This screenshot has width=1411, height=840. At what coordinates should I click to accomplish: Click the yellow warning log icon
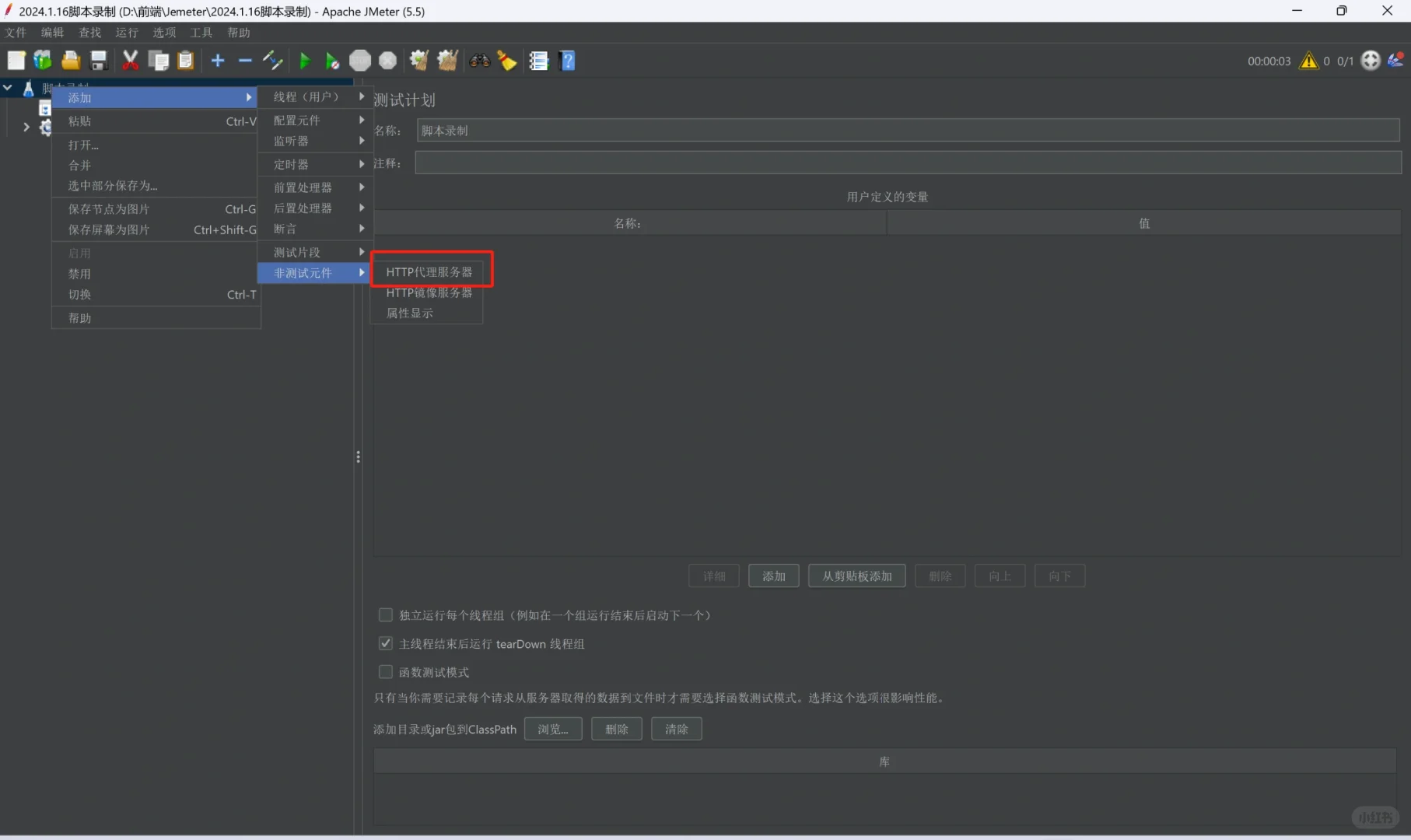point(1309,61)
